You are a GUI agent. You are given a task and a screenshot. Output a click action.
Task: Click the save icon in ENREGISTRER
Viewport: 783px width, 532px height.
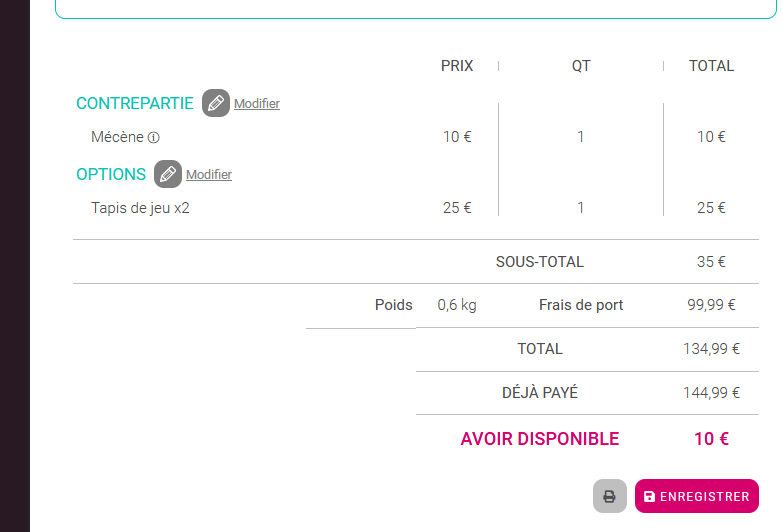click(649, 497)
